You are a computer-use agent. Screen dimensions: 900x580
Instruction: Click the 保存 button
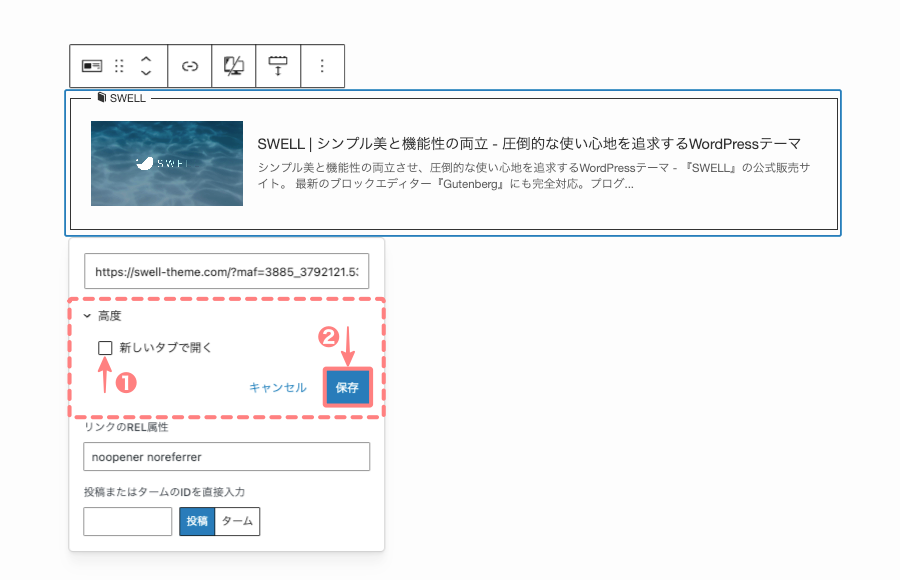(347, 388)
